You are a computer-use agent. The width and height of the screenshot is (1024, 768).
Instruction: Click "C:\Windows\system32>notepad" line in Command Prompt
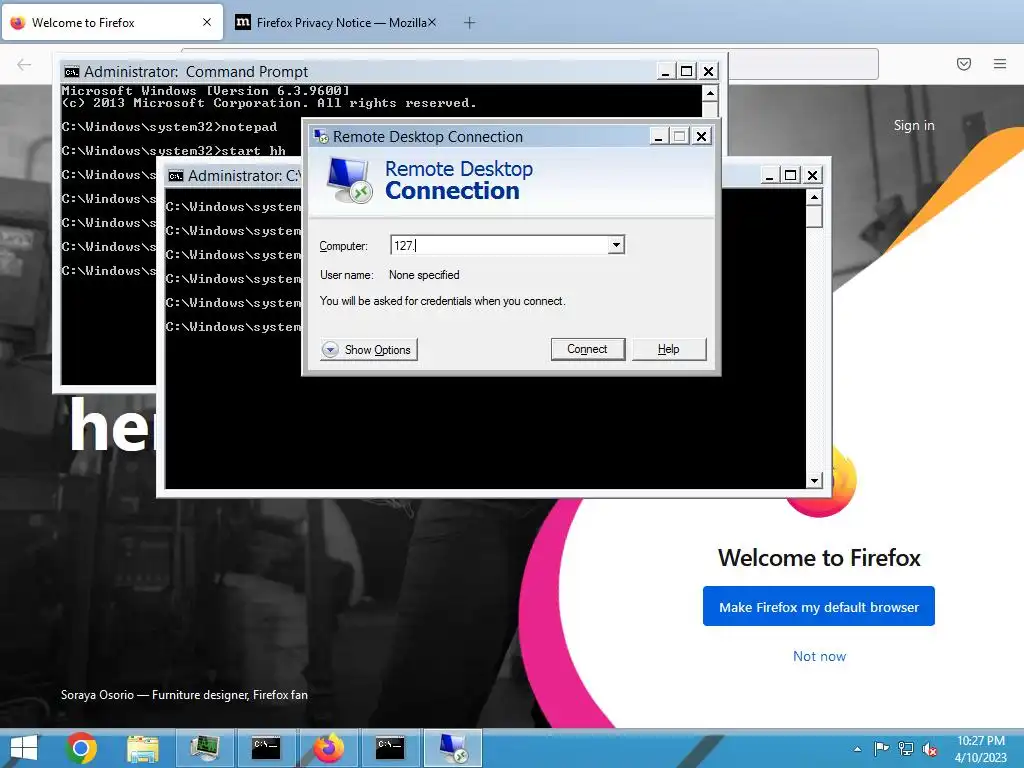point(169,127)
